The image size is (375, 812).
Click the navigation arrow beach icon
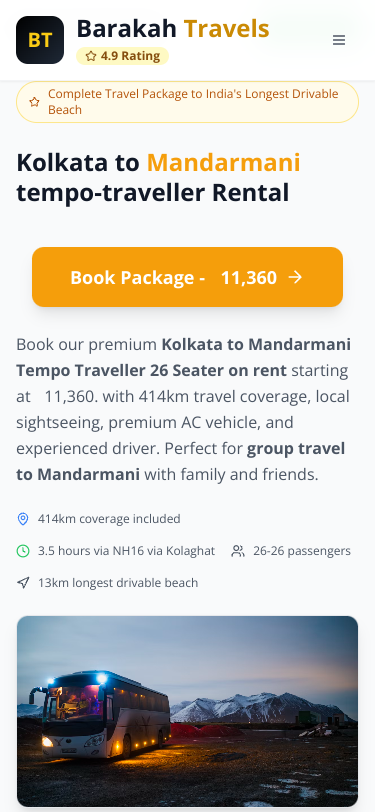pos(23,583)
